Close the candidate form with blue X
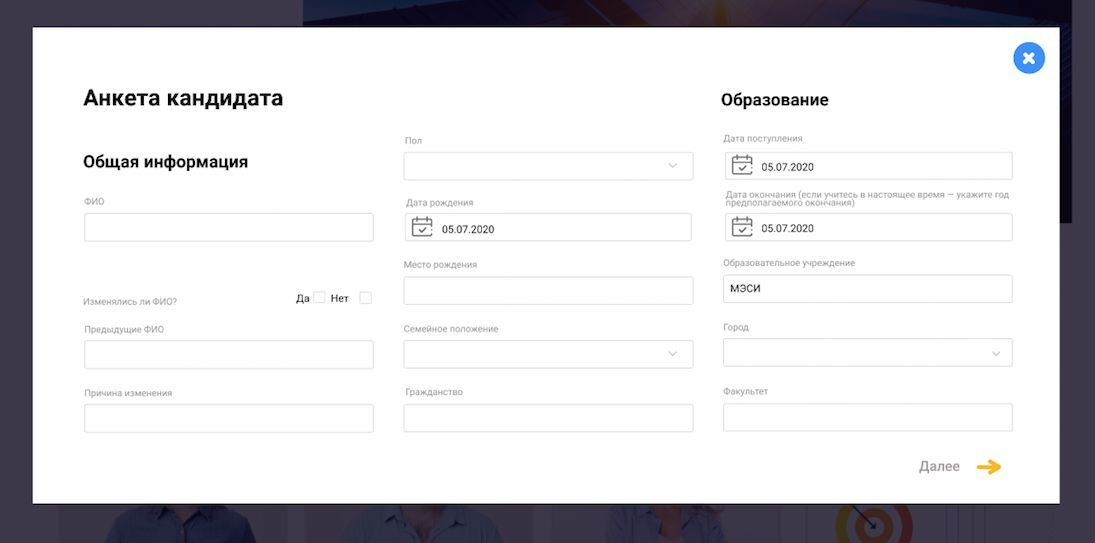1095x543 pixels. click(1028, 58)
